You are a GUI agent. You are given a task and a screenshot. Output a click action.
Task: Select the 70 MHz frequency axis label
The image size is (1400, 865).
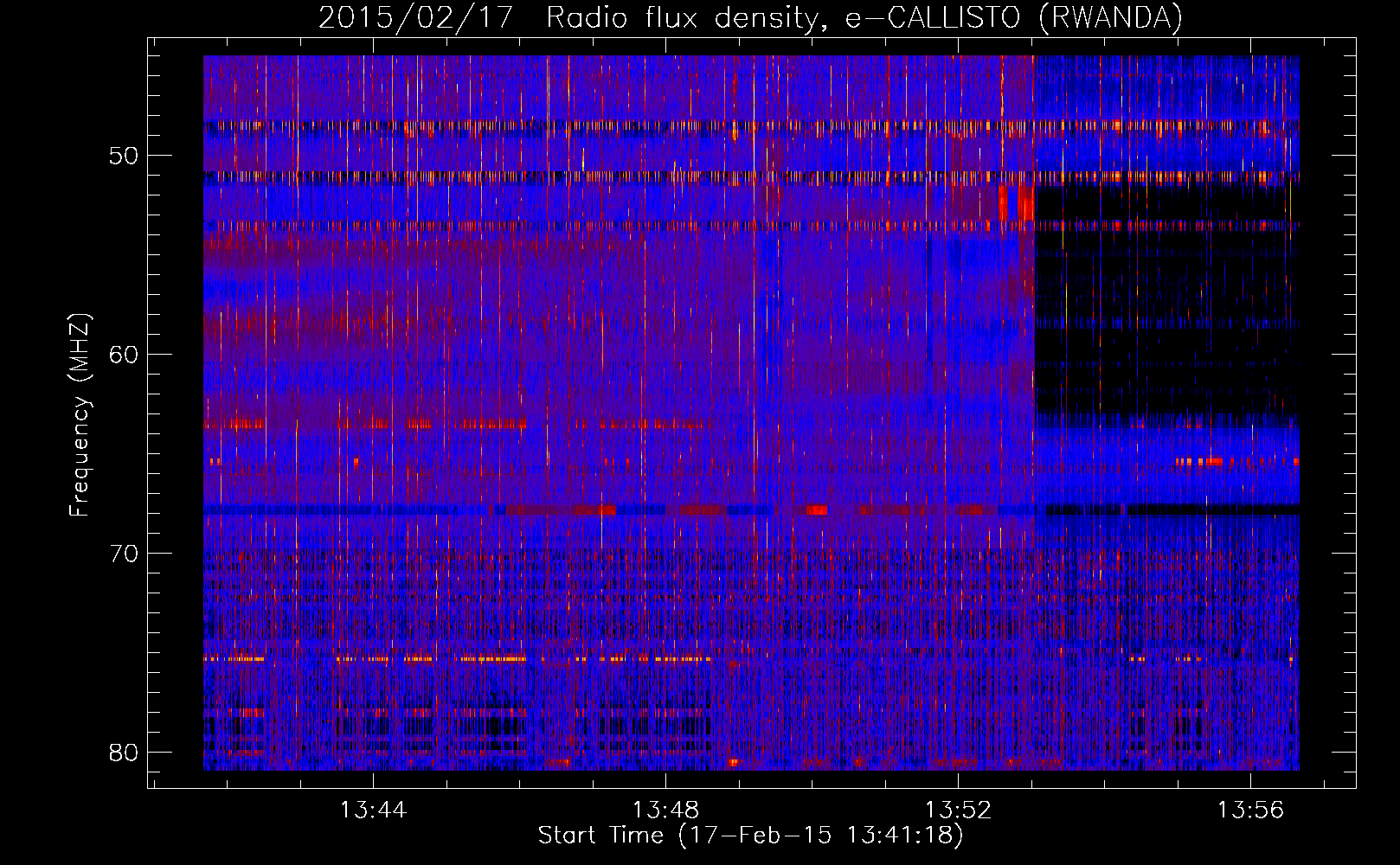(124, 554)
